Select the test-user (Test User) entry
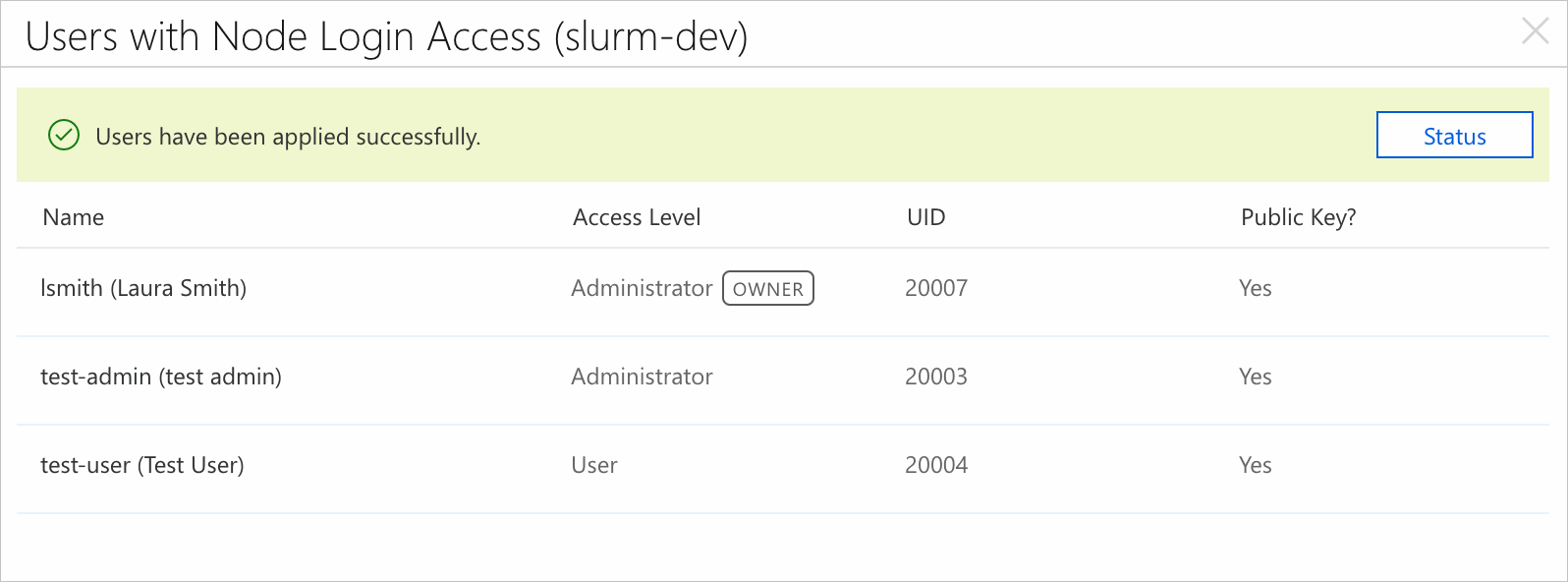This screenshot has height=582, width=1568. (x=142, y=465)
